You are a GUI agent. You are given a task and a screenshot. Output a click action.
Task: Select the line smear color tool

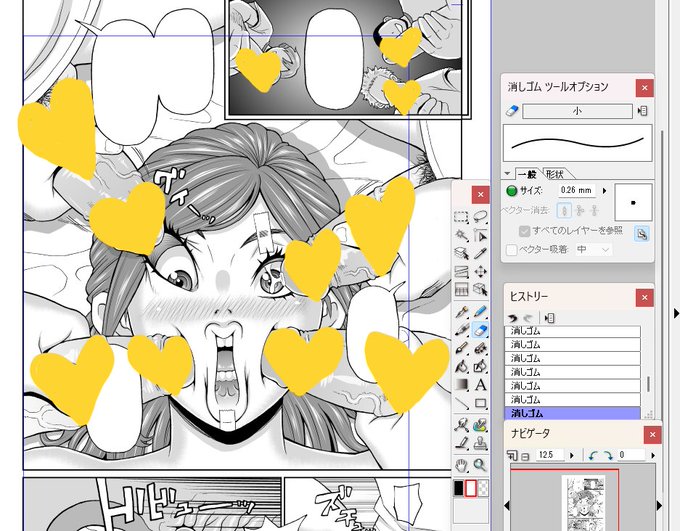(480, 425)
